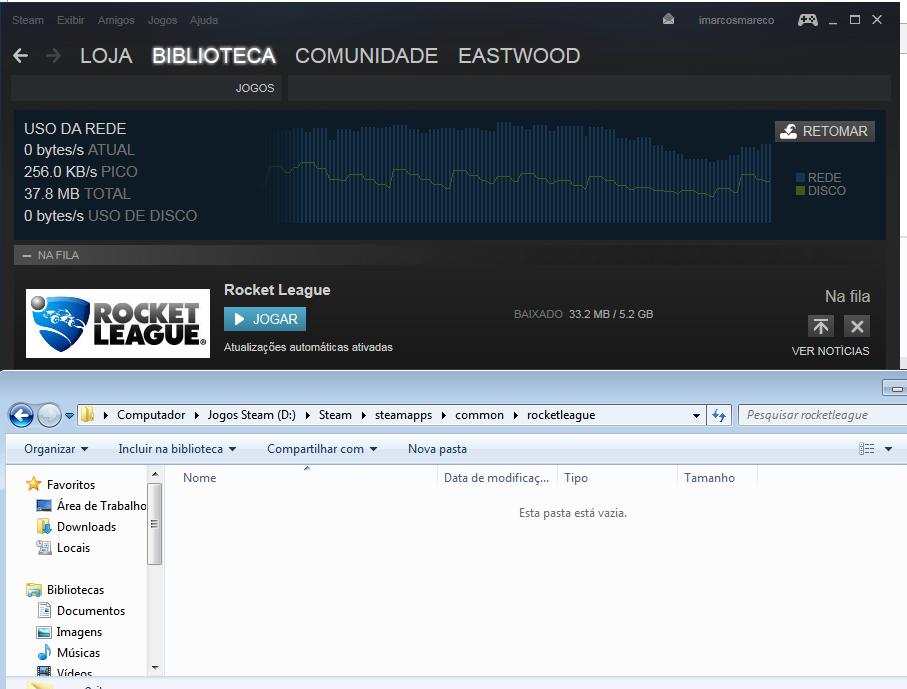907x689 pixels.
Task: Click the DISCO legend color swatch
Action: point(801,190)
